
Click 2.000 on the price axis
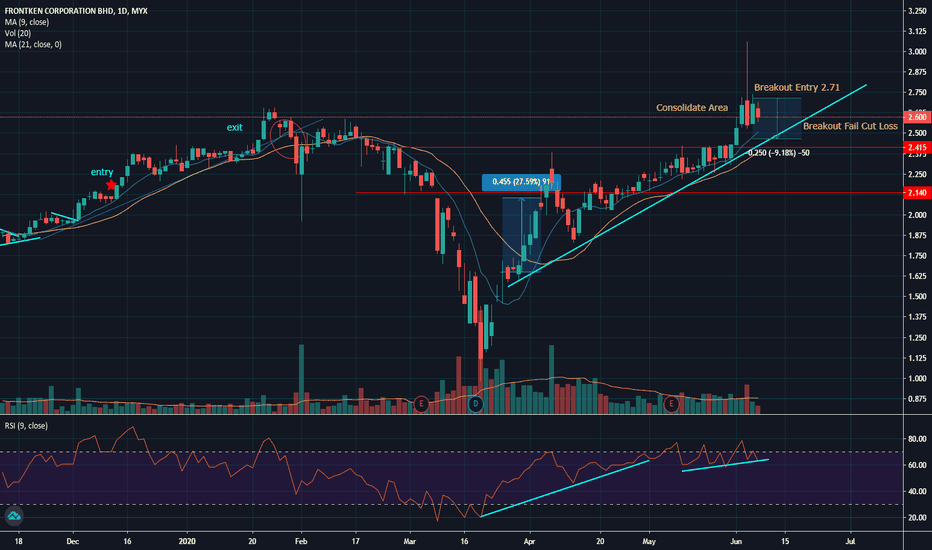click(x=917, y=215)
